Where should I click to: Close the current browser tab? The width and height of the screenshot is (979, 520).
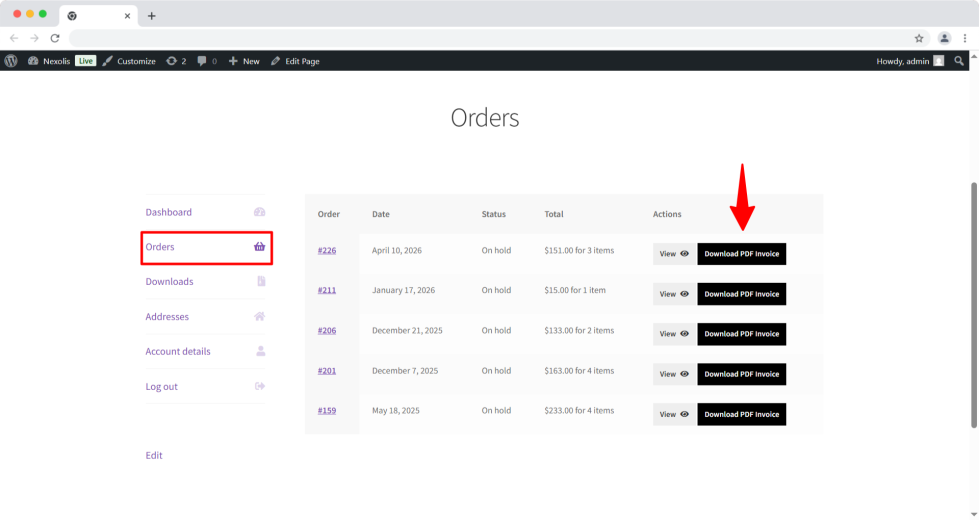(127, 16)
